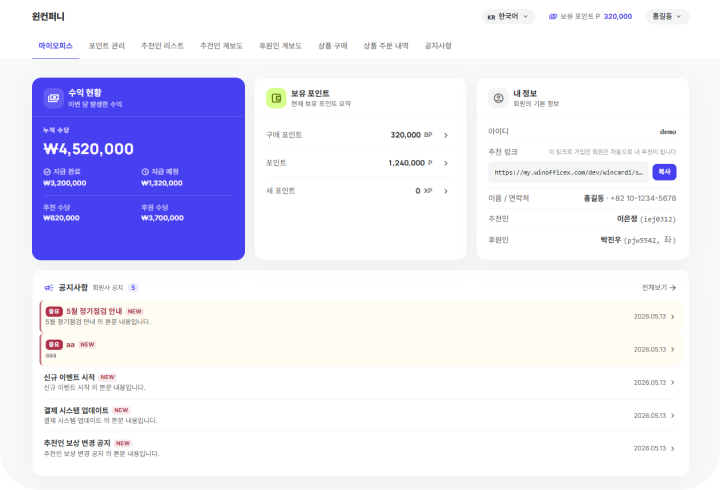Open 결제 시스템 업데이트 via its chevron
The image size is (720, 490).
click(x=673, y=416)
